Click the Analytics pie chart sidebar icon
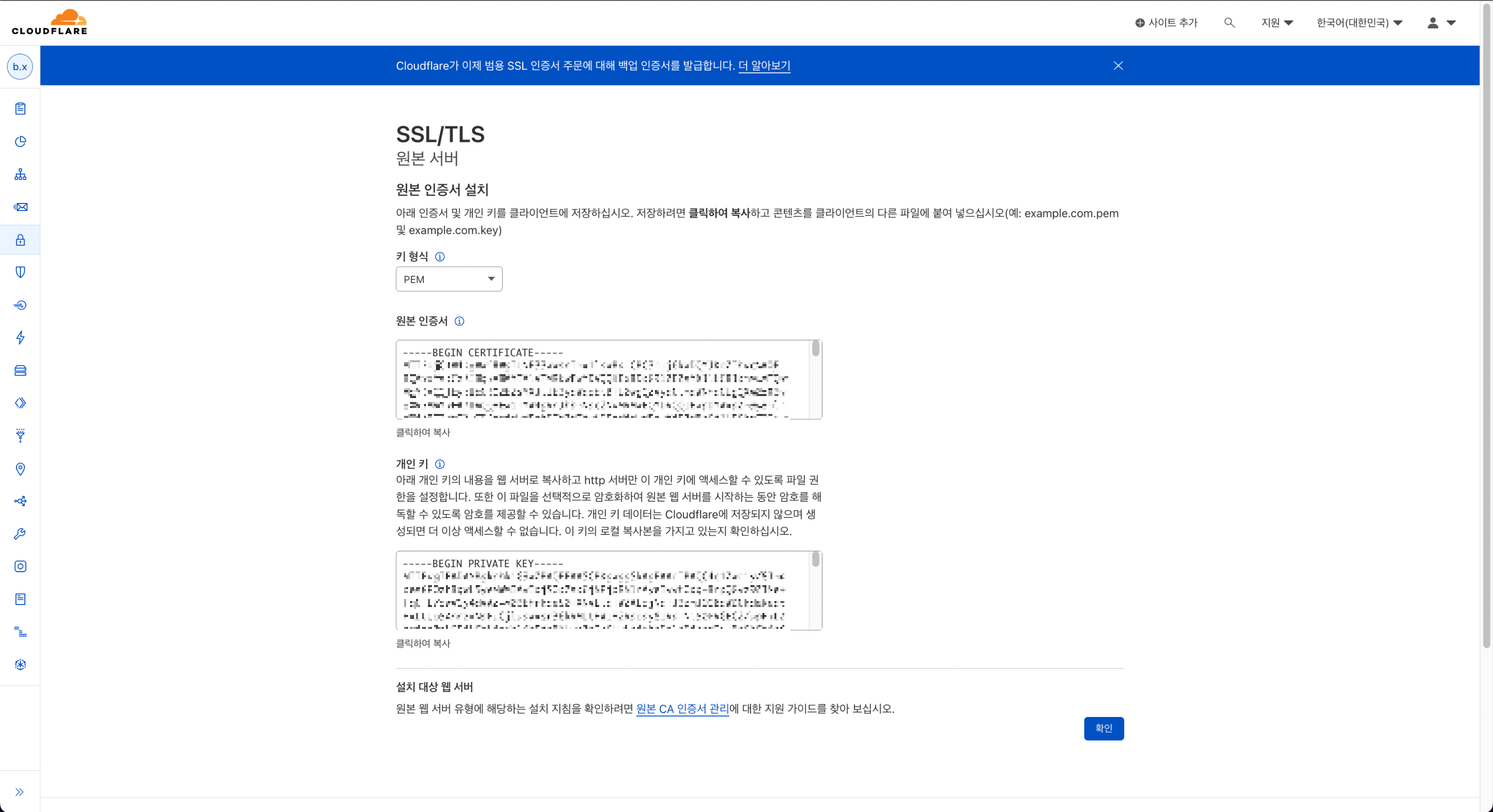 [20, 141]
